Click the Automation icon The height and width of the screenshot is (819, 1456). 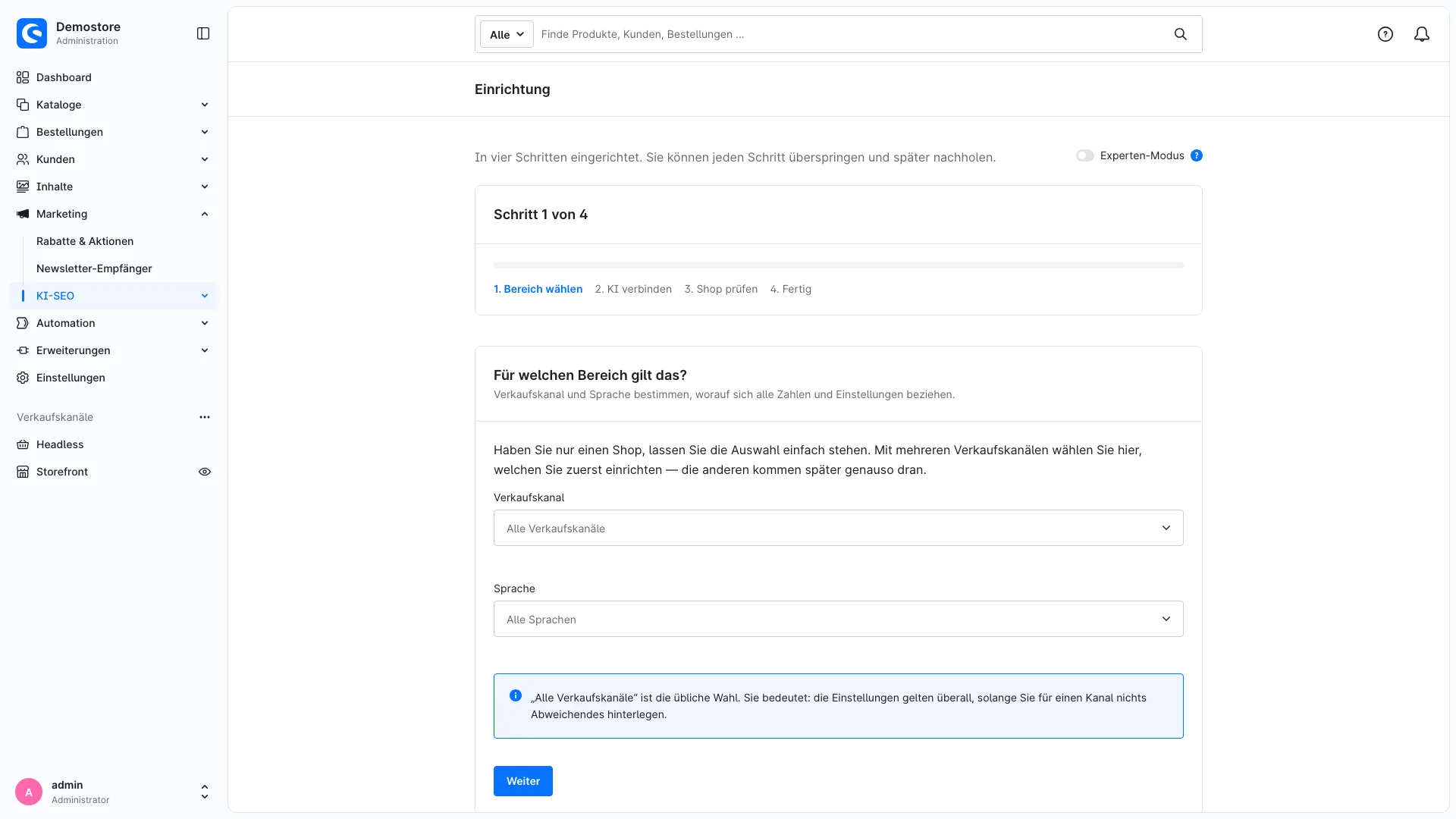(x=23, y=323)
